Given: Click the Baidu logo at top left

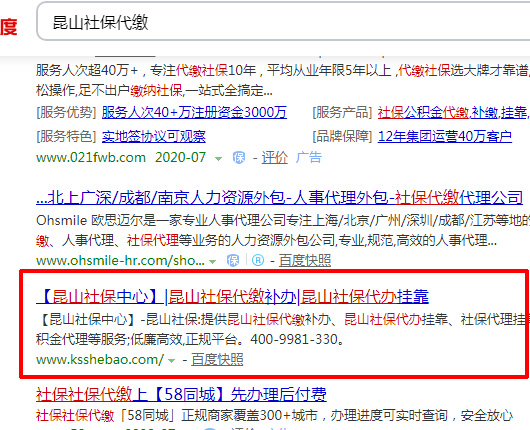Looking at the screenshot, I should [9, 27].
